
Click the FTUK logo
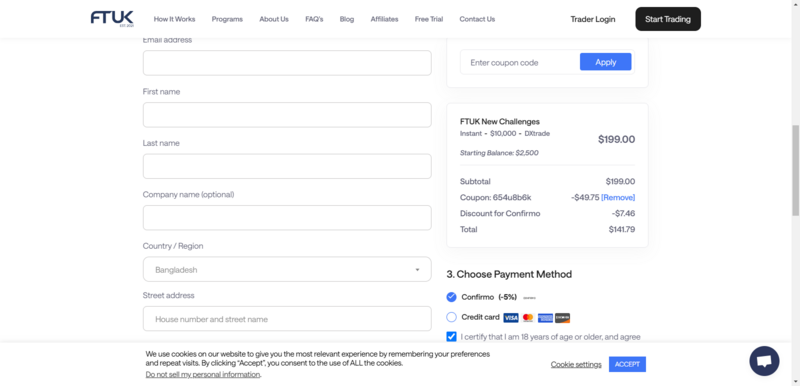click(x=112, y=18)
